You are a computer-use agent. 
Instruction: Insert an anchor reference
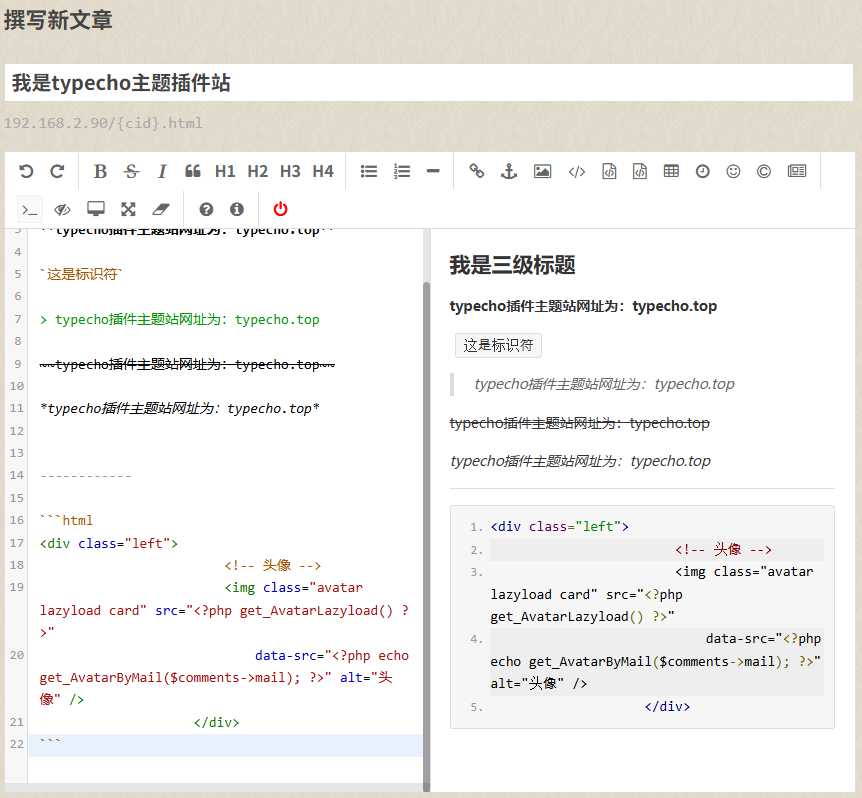coord(509,171)
